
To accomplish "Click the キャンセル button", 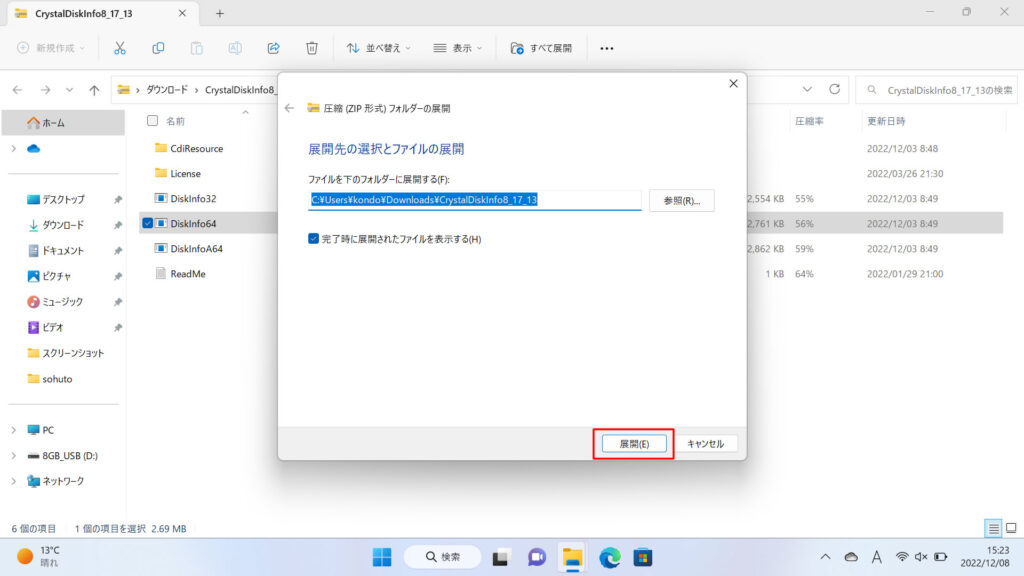I will click(x=705, y=443).
